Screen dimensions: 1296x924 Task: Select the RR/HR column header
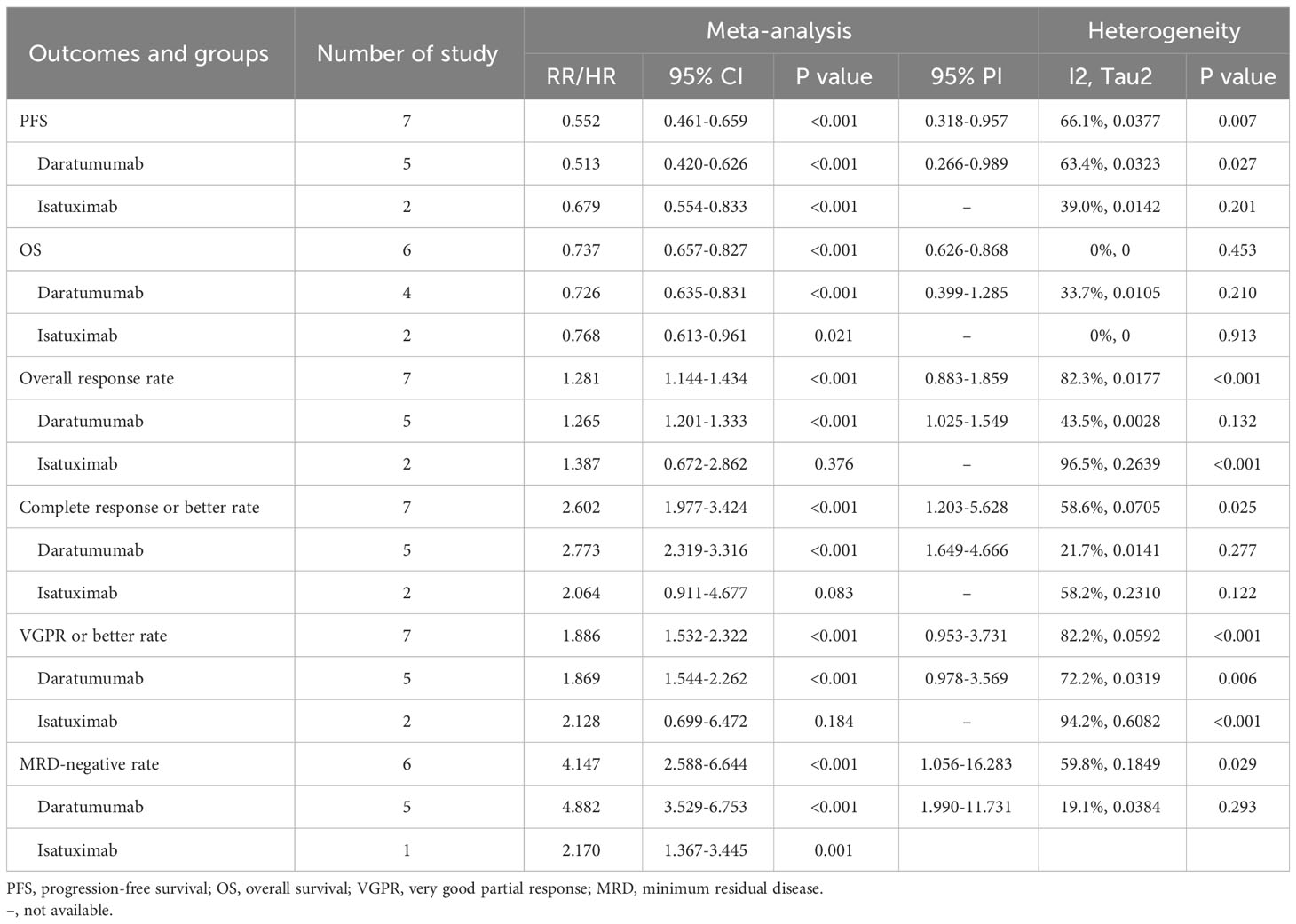(581, 76)
